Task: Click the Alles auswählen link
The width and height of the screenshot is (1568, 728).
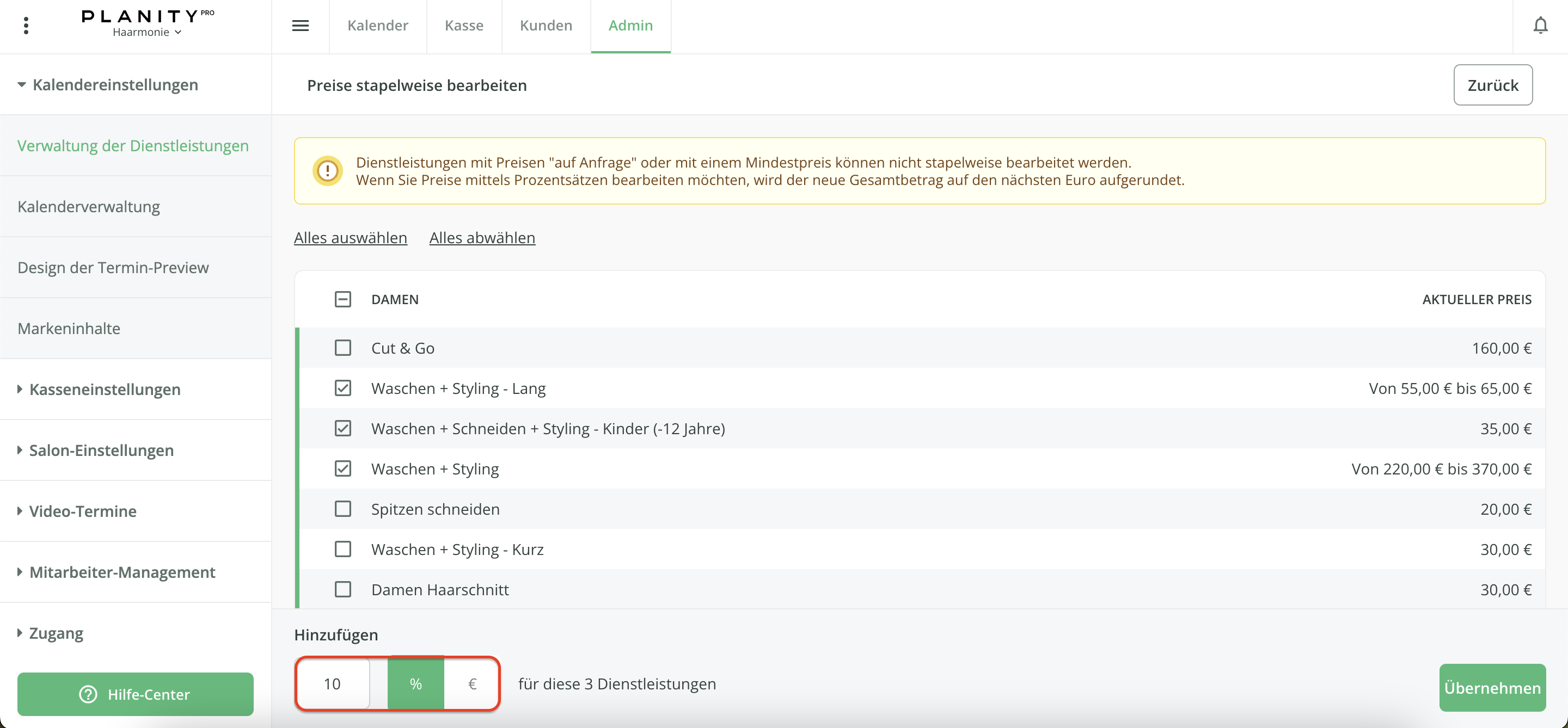Action: click(350, 238)
